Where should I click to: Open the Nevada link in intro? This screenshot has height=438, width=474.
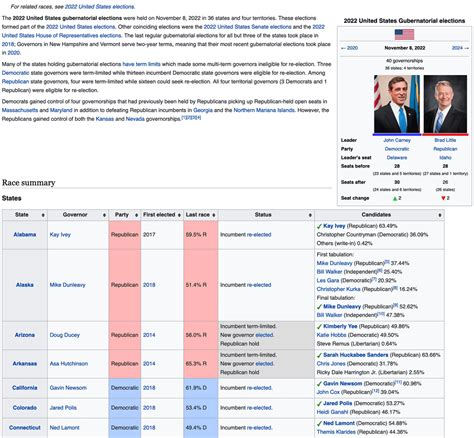pyautogui.click(x=135, y=119)
